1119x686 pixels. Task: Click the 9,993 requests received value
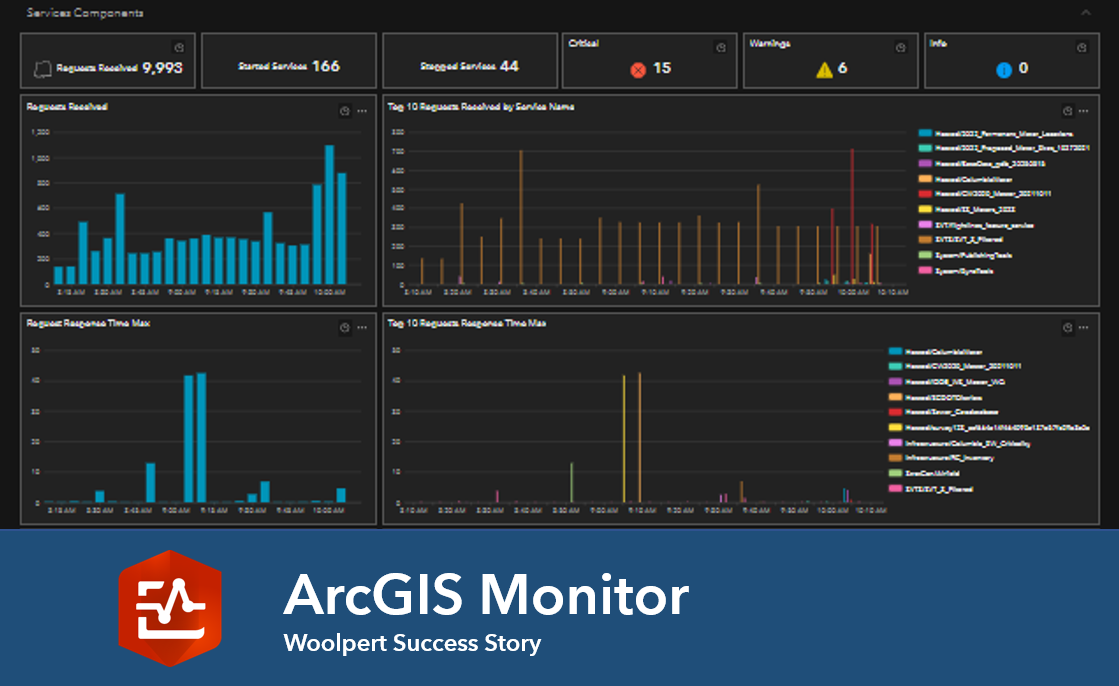coord(163,68)
